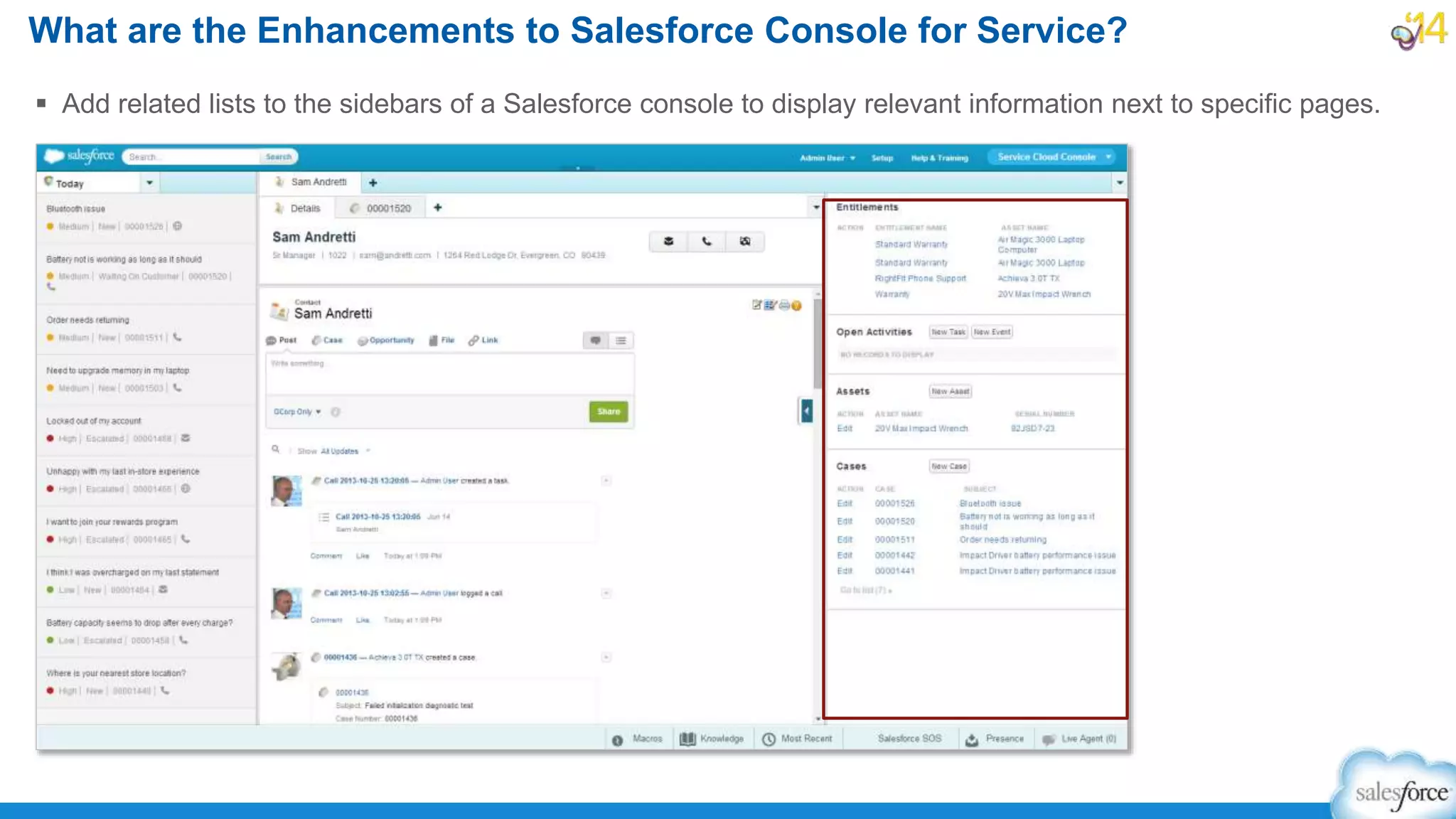Select the Link publisher action
This screenshot has height=819, width=1456.
[483, 341]
